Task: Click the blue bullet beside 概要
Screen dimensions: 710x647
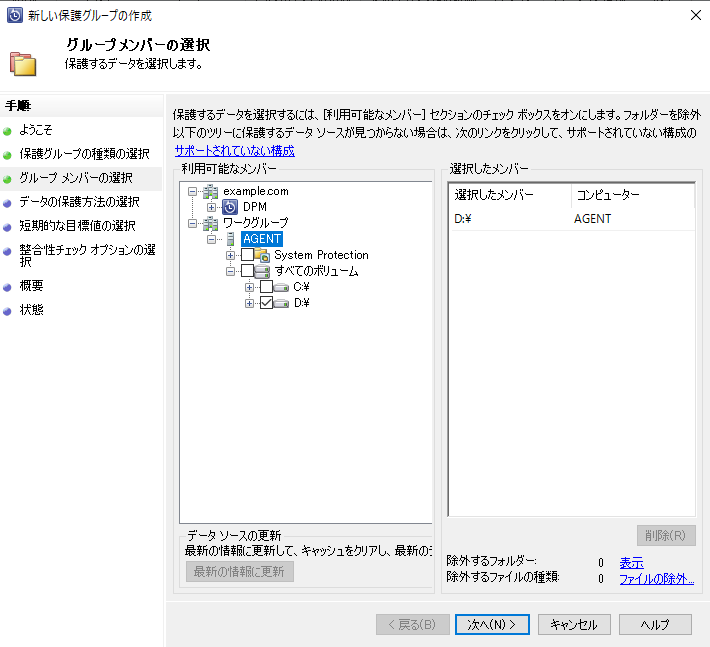Action: 7,287
